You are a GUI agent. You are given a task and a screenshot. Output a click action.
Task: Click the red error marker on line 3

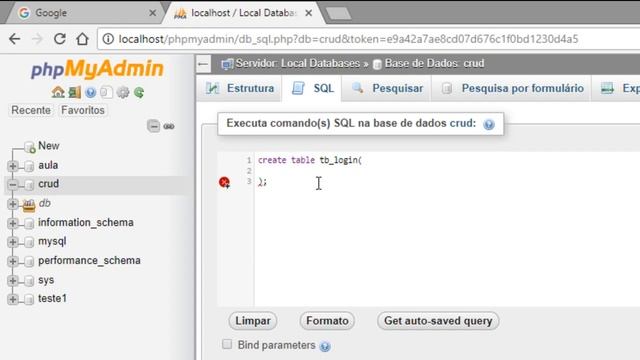click(x=224, y=182)
